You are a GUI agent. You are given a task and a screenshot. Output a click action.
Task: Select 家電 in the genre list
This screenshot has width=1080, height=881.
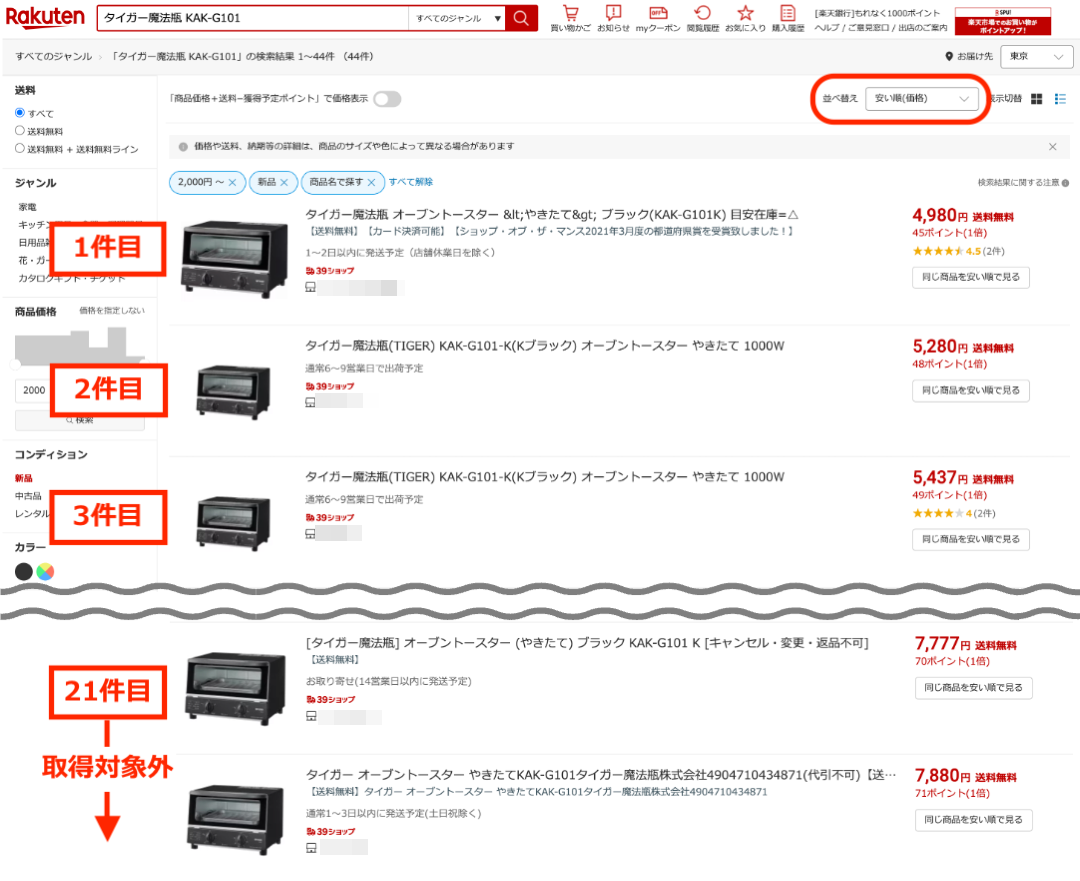point(28,206)
